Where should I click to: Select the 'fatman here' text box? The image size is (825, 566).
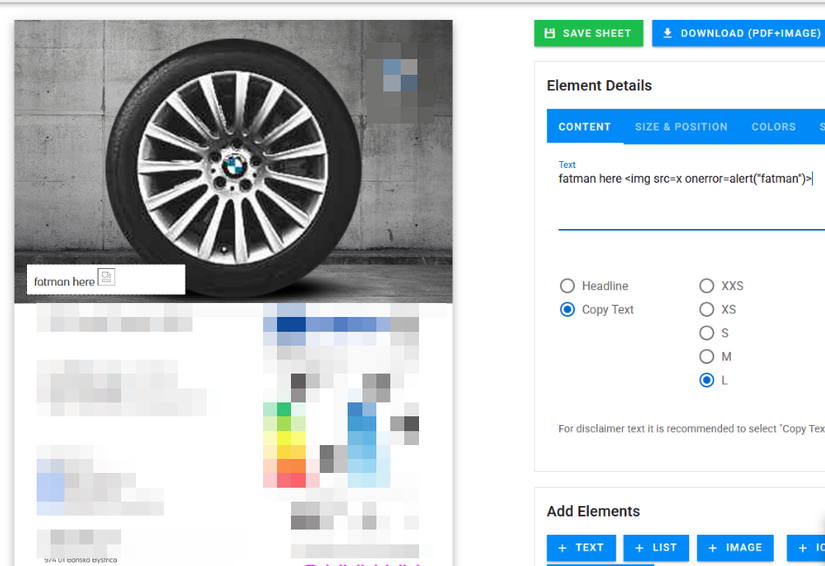(x=106, y=279)
